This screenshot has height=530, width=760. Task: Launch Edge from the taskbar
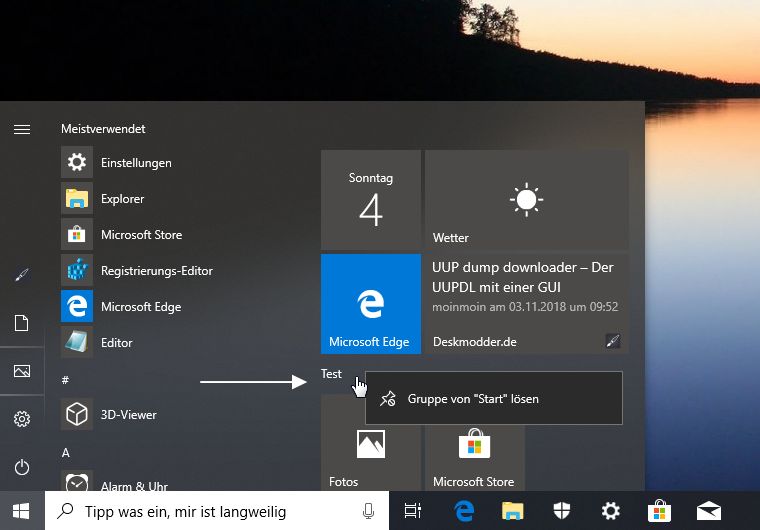point(464,511)
